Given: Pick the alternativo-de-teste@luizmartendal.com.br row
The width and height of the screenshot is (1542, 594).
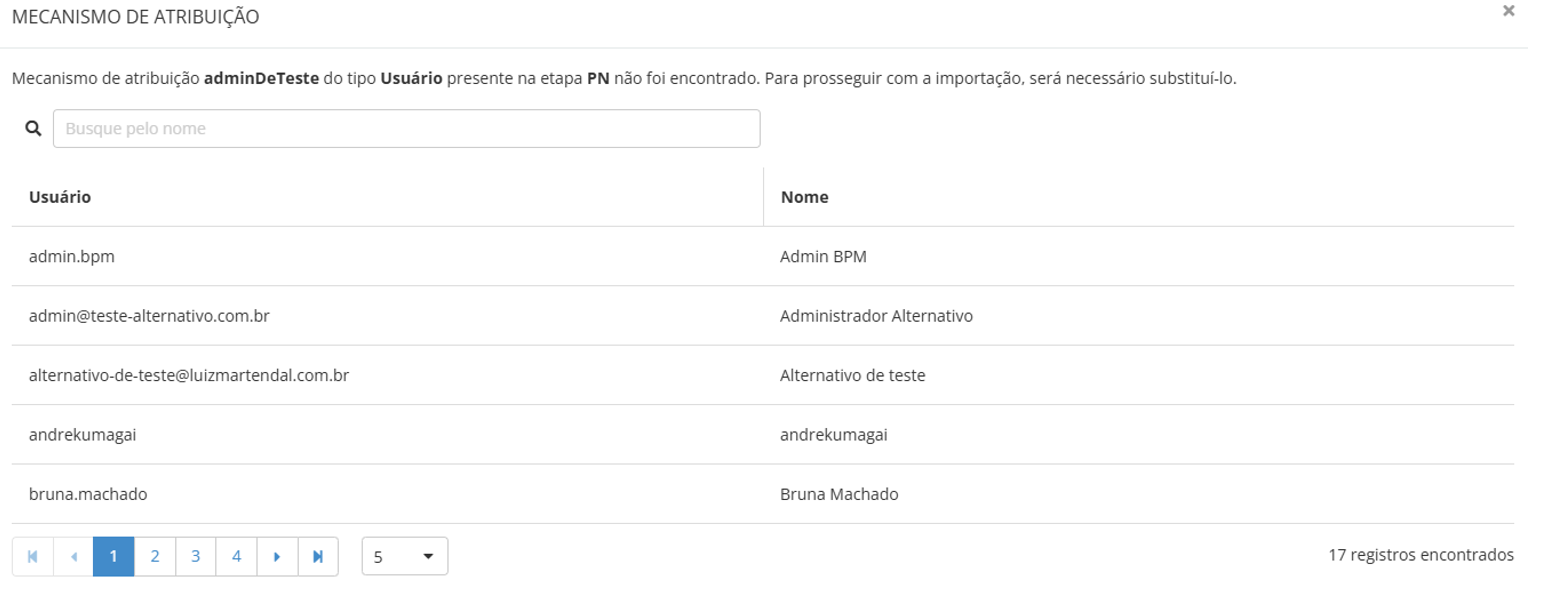Looking at the screenshot, I should pos(189,376).
